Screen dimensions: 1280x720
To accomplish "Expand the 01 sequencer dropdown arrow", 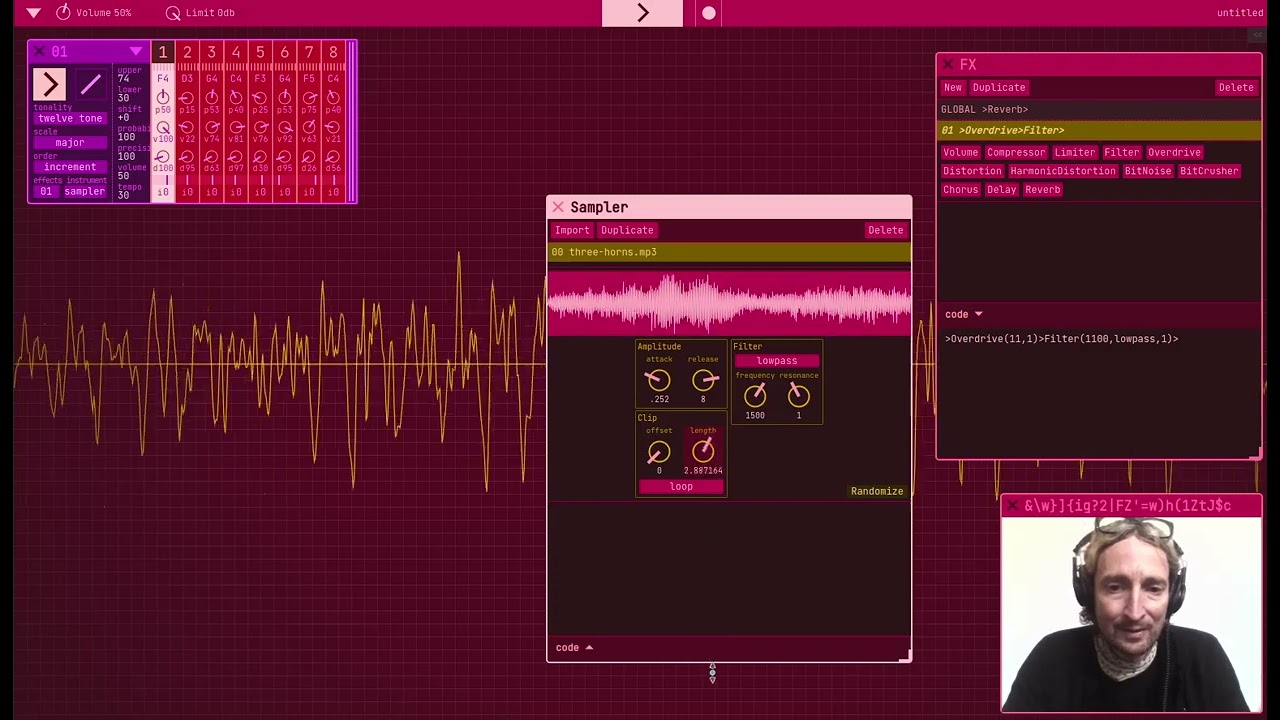I will point(135,52).
